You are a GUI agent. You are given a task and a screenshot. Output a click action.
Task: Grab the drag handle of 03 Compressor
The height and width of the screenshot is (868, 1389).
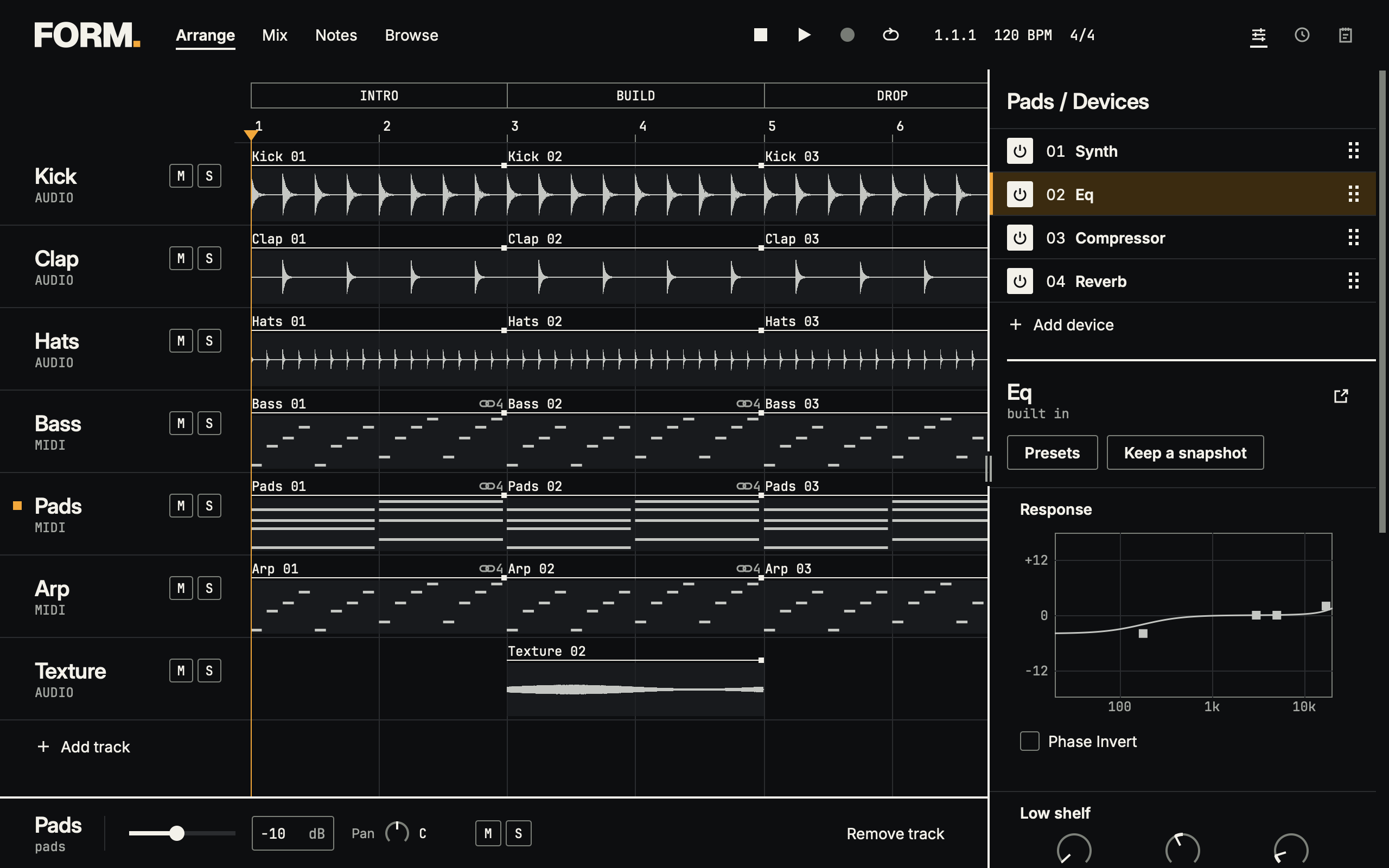(x=1353, y=238)
